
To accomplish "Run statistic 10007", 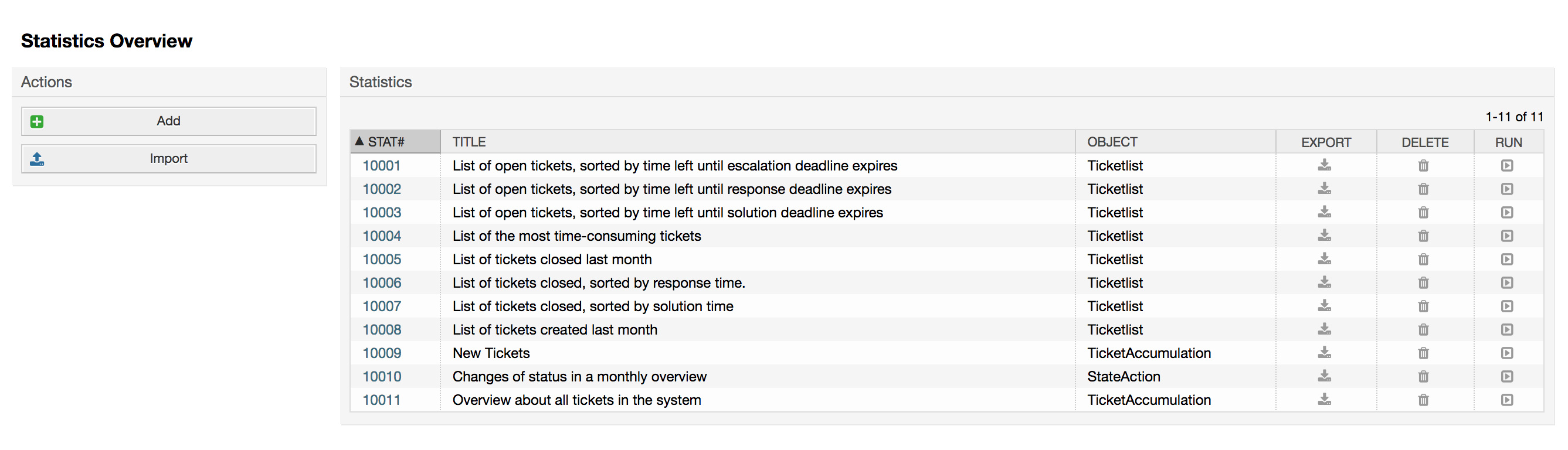I will pyautogui.click(x=1508, y=306).
